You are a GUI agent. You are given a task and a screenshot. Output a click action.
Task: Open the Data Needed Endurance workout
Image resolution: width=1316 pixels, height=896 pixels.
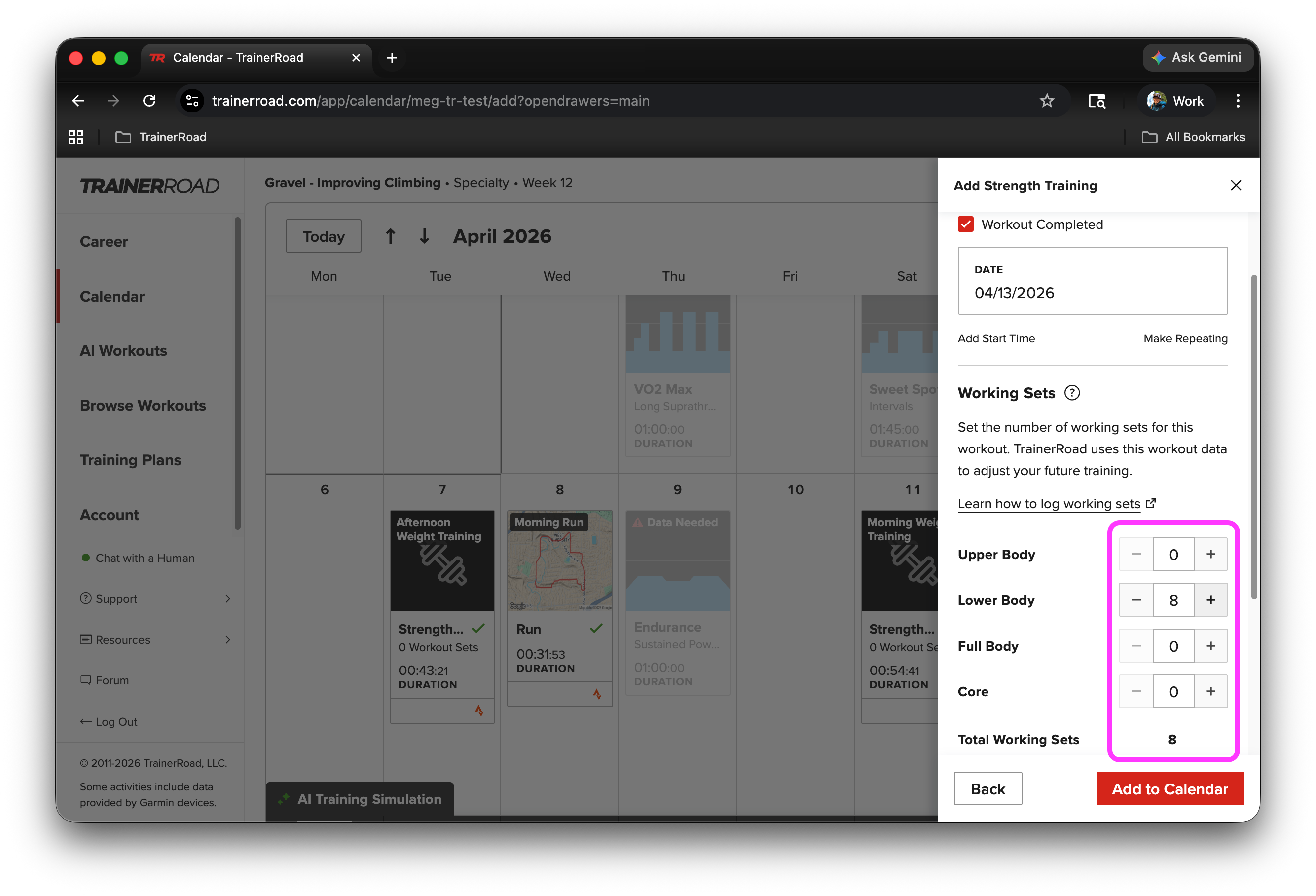pos(678,603)
